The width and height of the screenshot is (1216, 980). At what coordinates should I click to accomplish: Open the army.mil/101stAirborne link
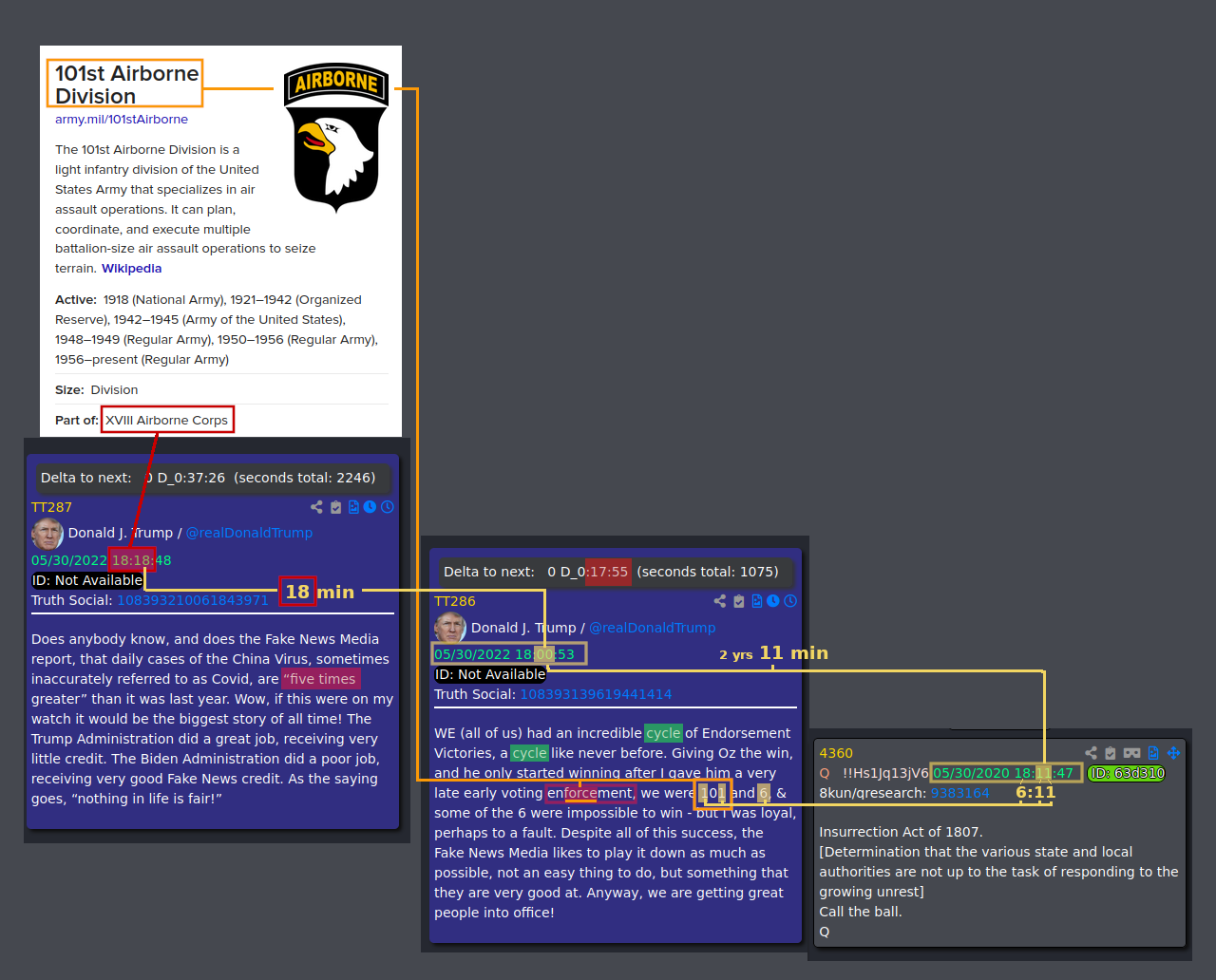(x=122, y=120)
